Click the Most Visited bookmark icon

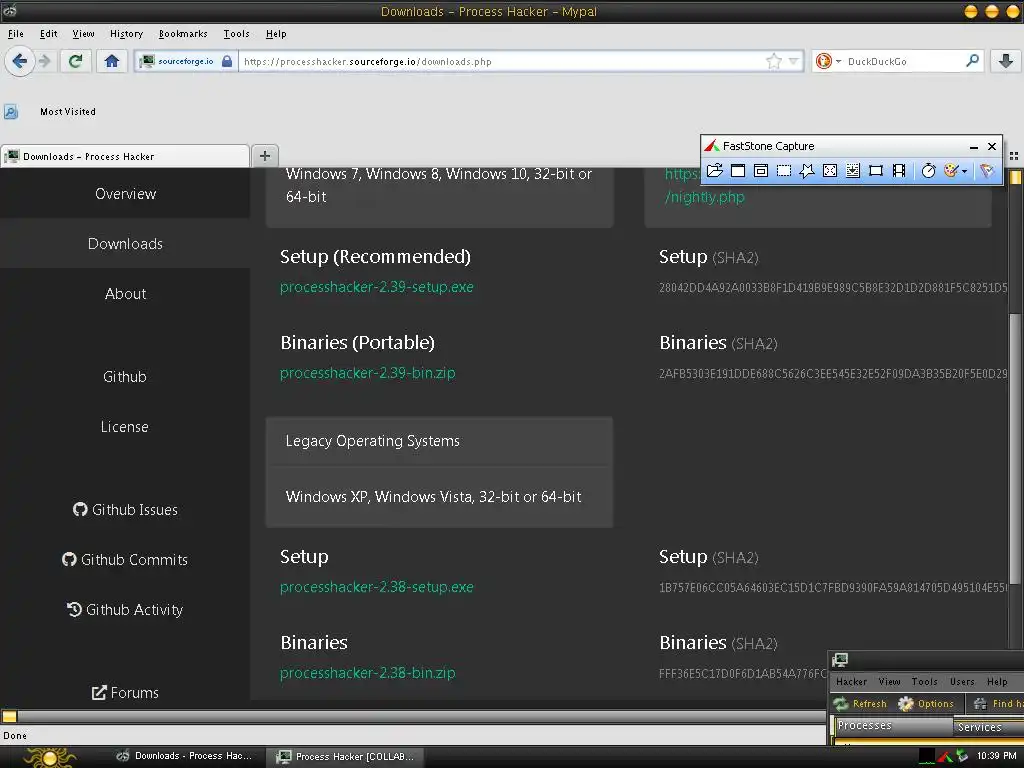tap(10, 112)
